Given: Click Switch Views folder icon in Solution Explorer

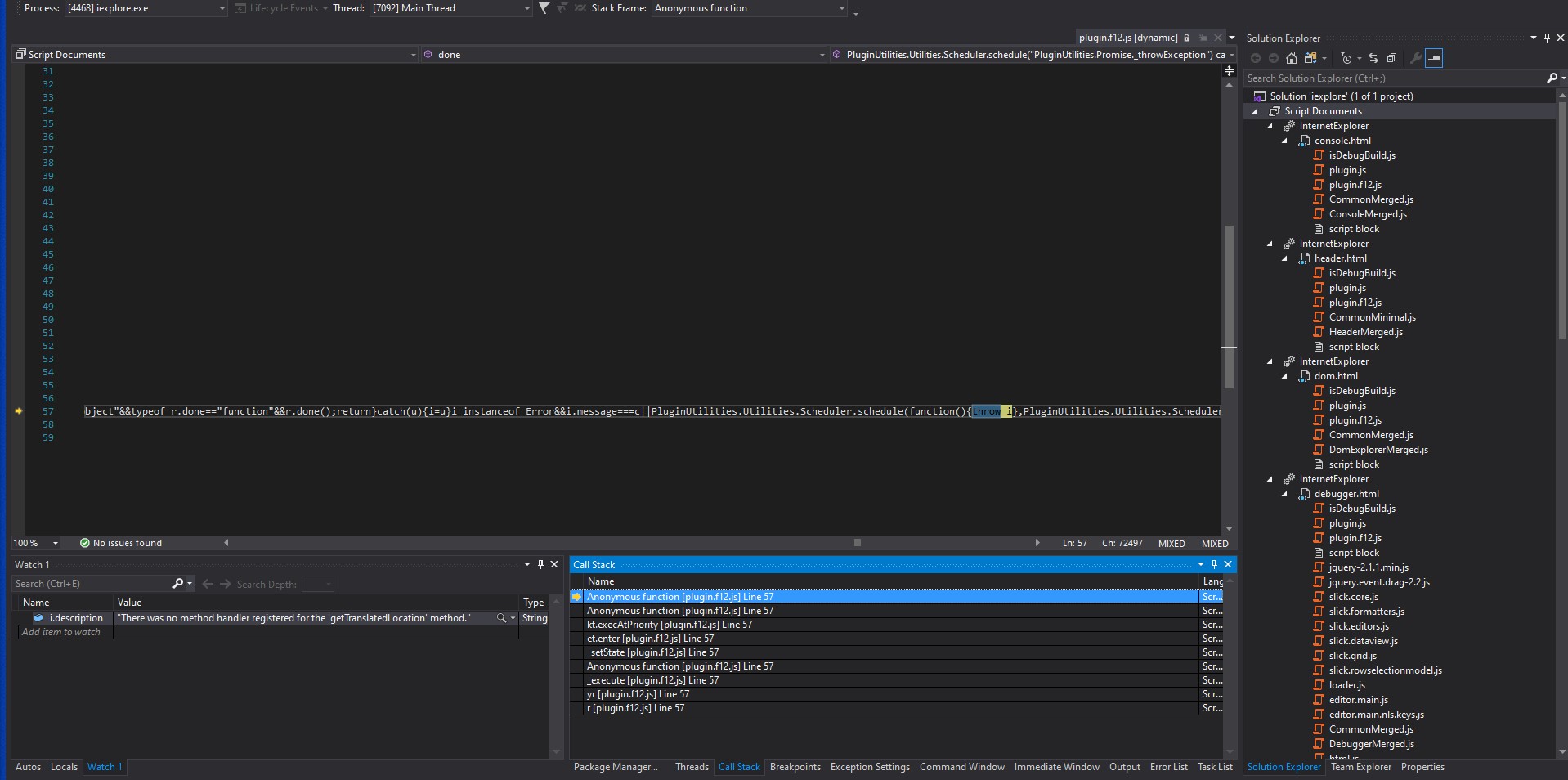Looking at the screenshot, I should (1310, 58).
